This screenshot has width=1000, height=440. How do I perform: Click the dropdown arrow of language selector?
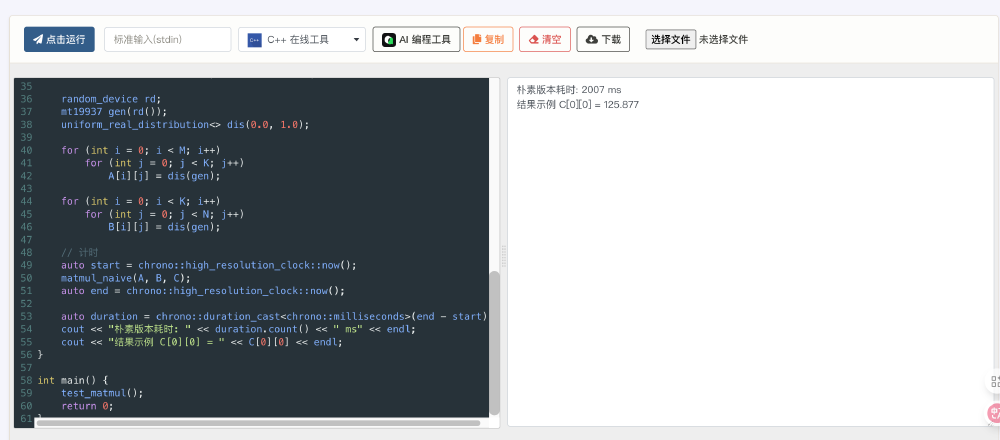(356, 40)
